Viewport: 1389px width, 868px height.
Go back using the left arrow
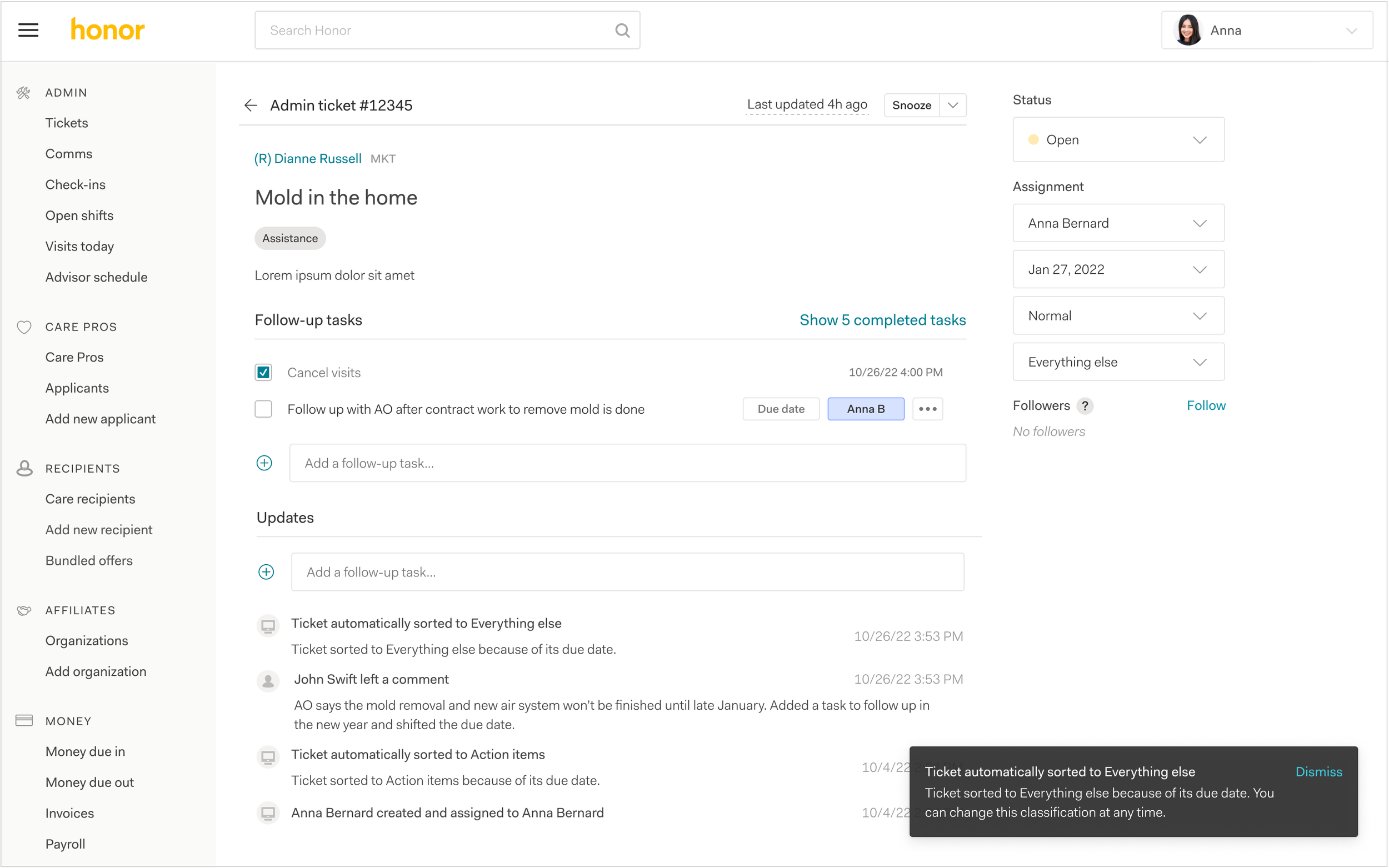click(251, 105)
